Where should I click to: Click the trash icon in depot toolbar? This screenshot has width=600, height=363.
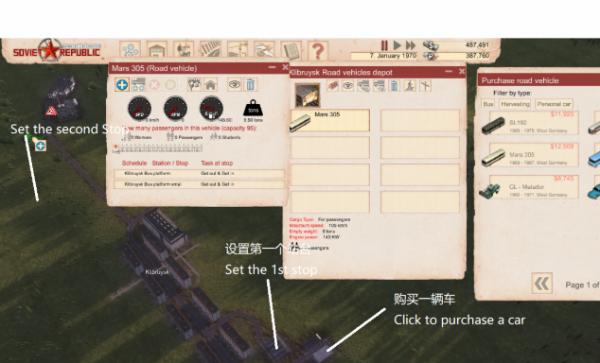[395, 86]
